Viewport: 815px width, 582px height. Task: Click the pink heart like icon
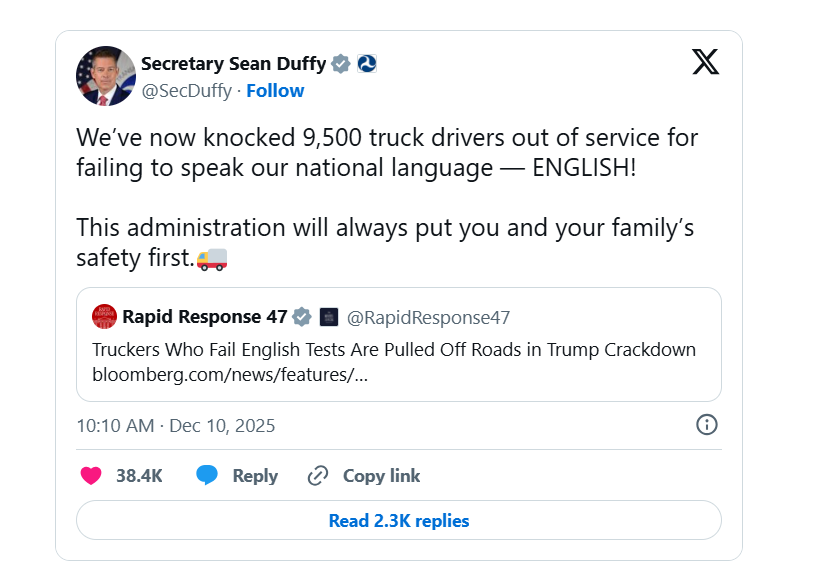(91, 476)
